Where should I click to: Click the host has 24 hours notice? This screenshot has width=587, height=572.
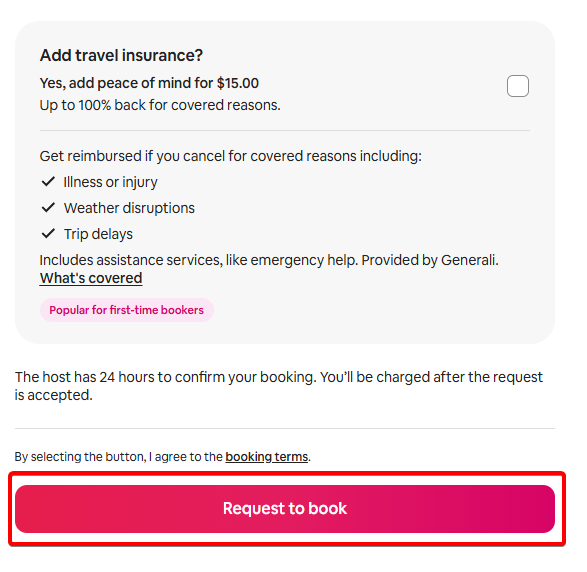click(279, 386)
